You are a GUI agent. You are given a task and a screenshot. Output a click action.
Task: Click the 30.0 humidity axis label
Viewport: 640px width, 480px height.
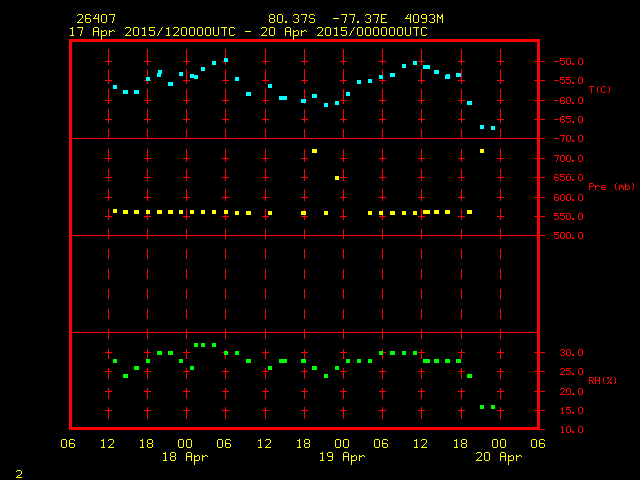[571, 353]
